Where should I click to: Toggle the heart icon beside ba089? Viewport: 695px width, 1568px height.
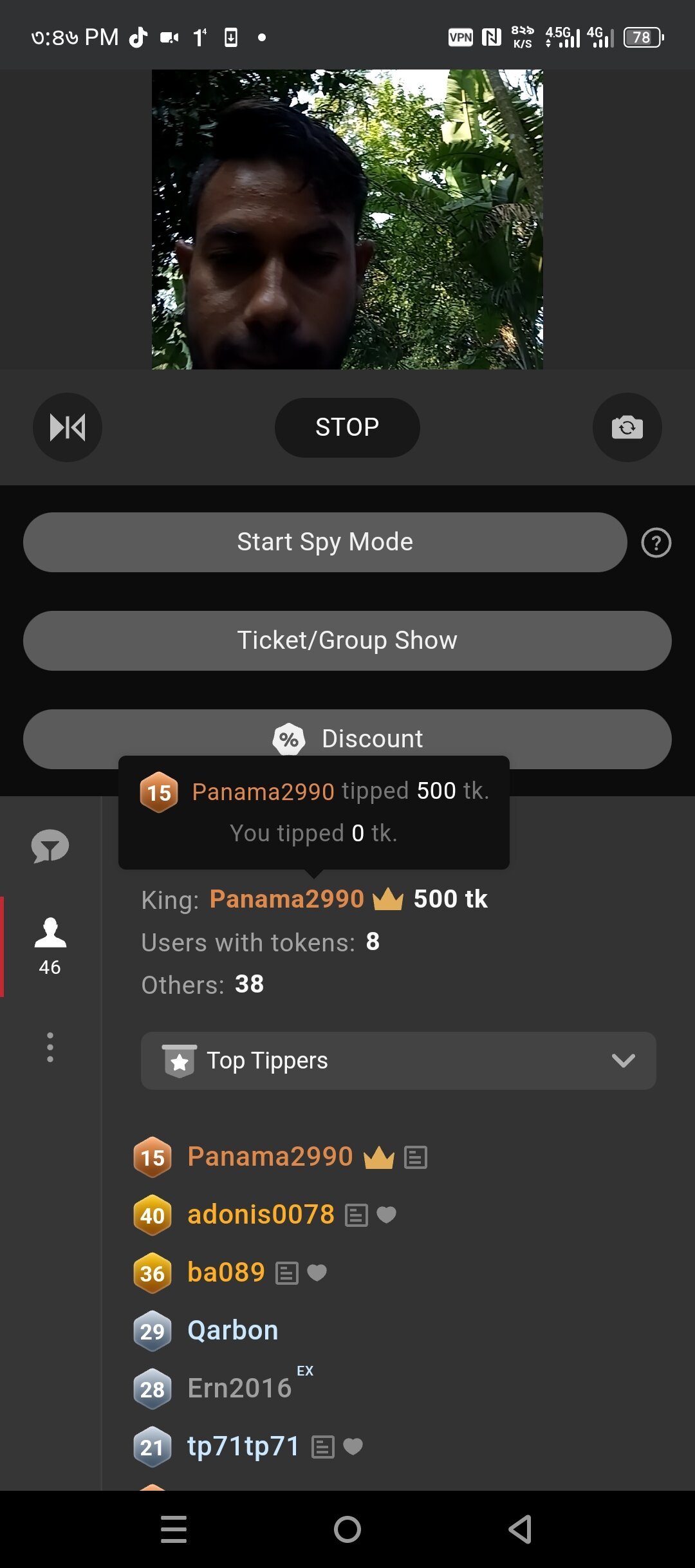[317, 1273]
